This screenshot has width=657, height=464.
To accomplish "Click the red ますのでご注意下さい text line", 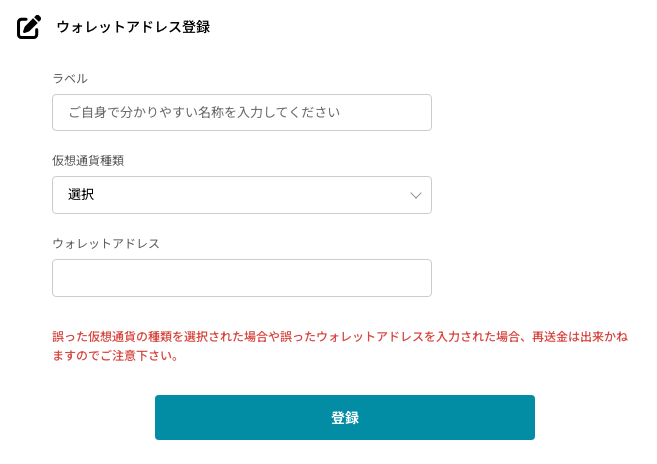I will (115, 356).
